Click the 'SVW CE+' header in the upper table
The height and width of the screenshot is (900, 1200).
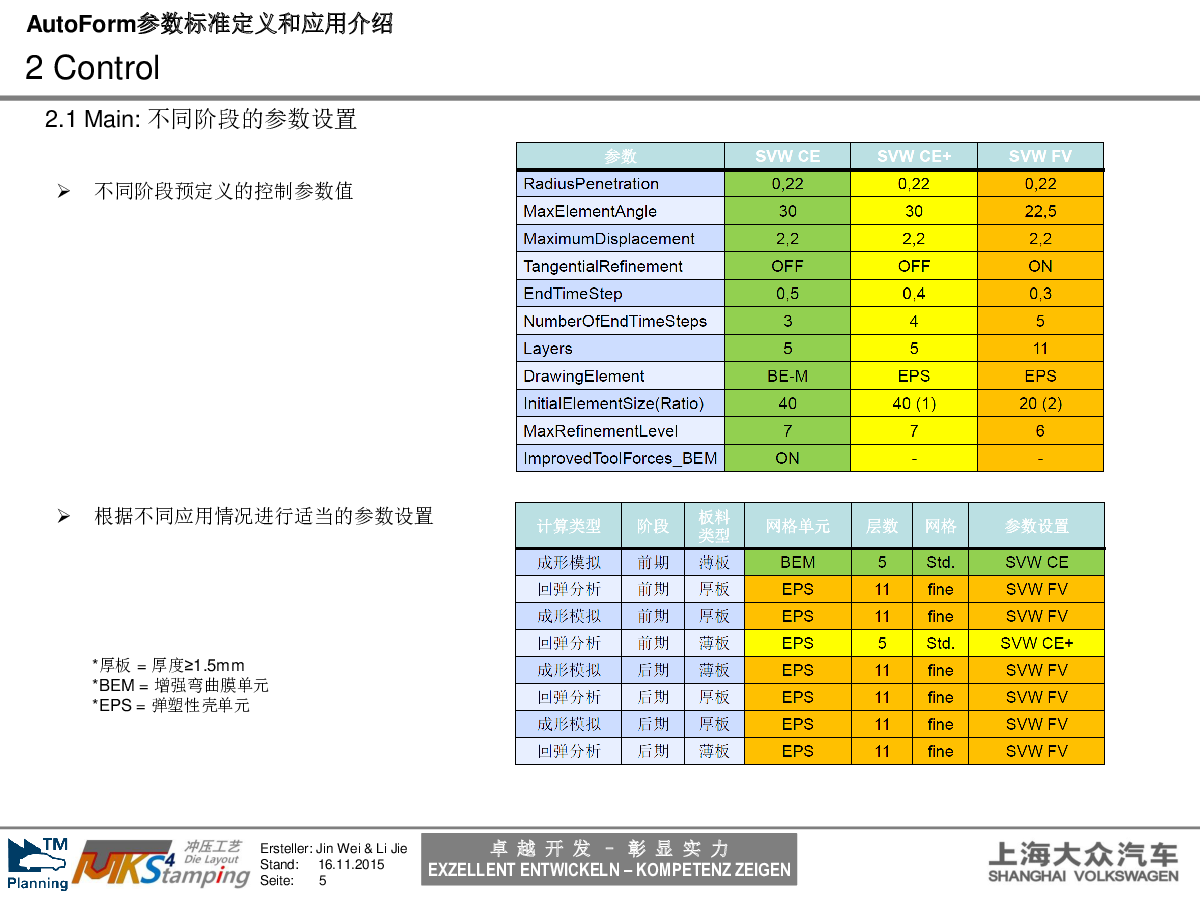[914, 156]
